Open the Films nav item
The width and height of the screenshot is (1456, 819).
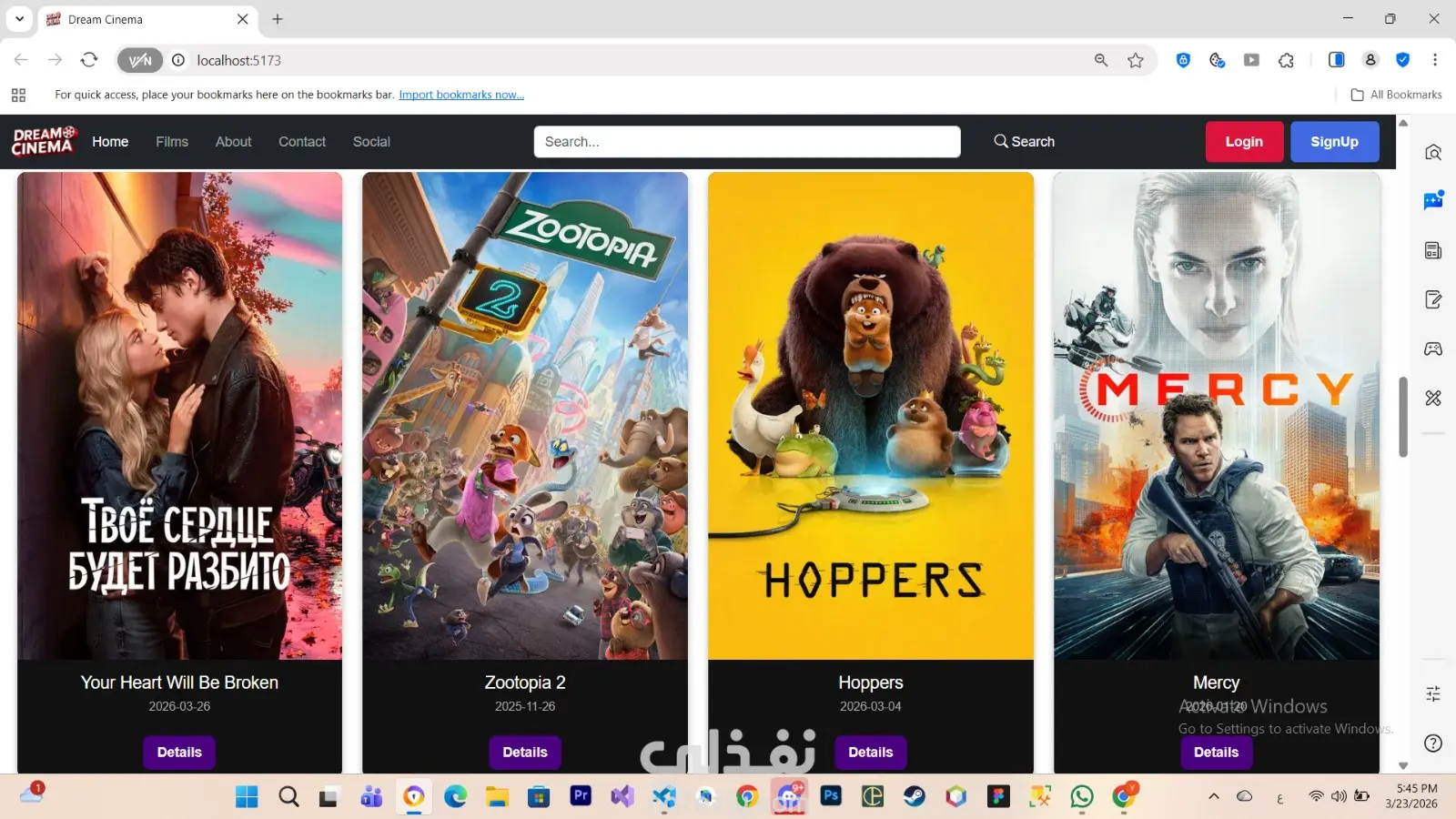click(172, 142)
